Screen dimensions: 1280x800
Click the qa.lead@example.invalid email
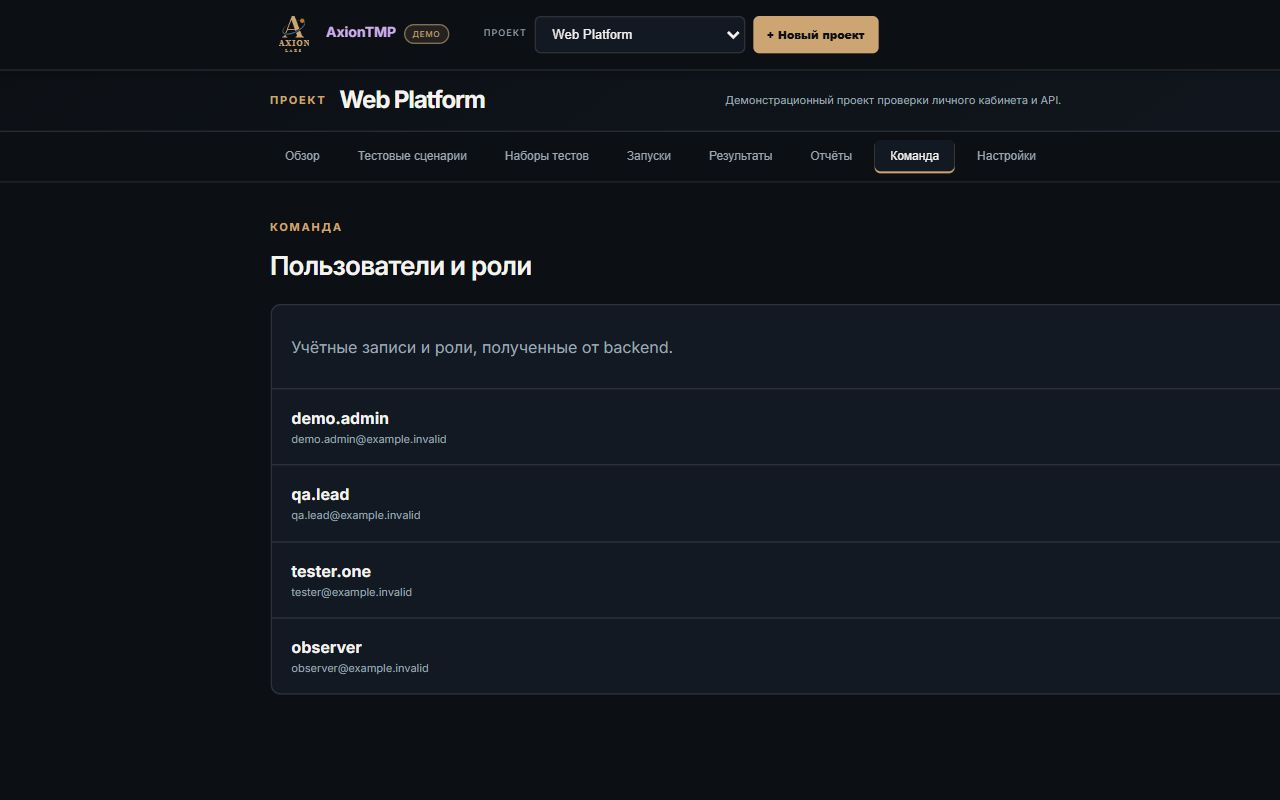click(x=356, y=515)
